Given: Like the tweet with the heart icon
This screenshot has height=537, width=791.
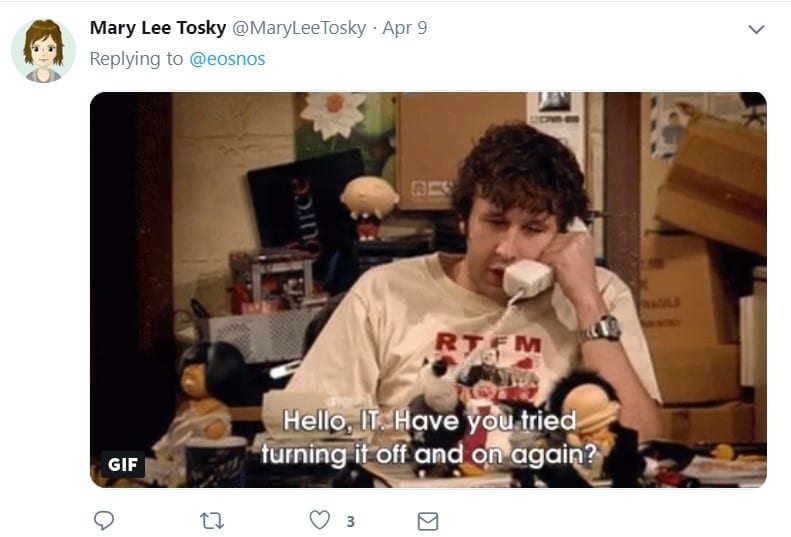Looking at the screenshot, I should pyautogui.click(x=319, y=520).
